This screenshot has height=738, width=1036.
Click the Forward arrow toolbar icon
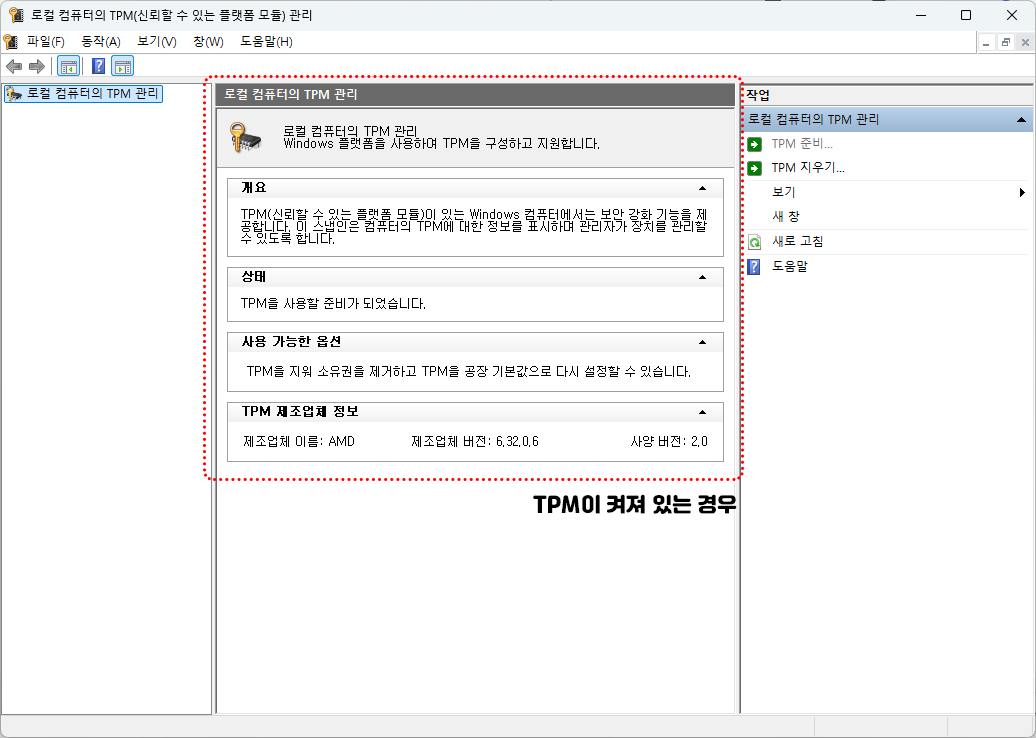(x=37, y=66)
